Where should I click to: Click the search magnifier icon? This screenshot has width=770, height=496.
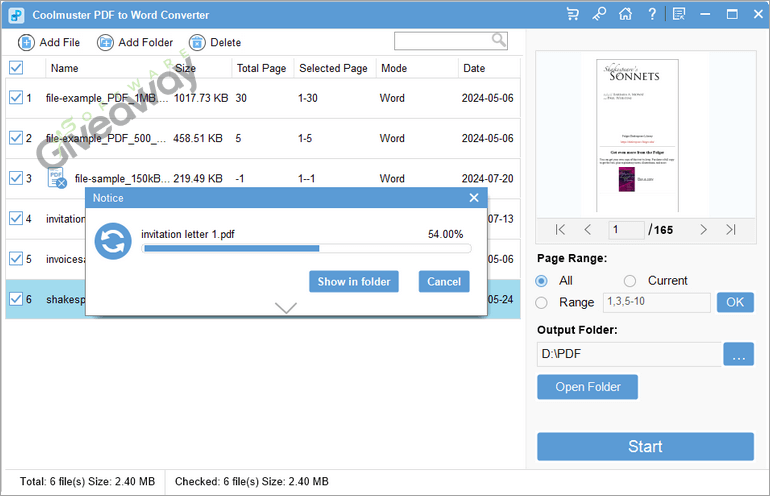[498, 40]
